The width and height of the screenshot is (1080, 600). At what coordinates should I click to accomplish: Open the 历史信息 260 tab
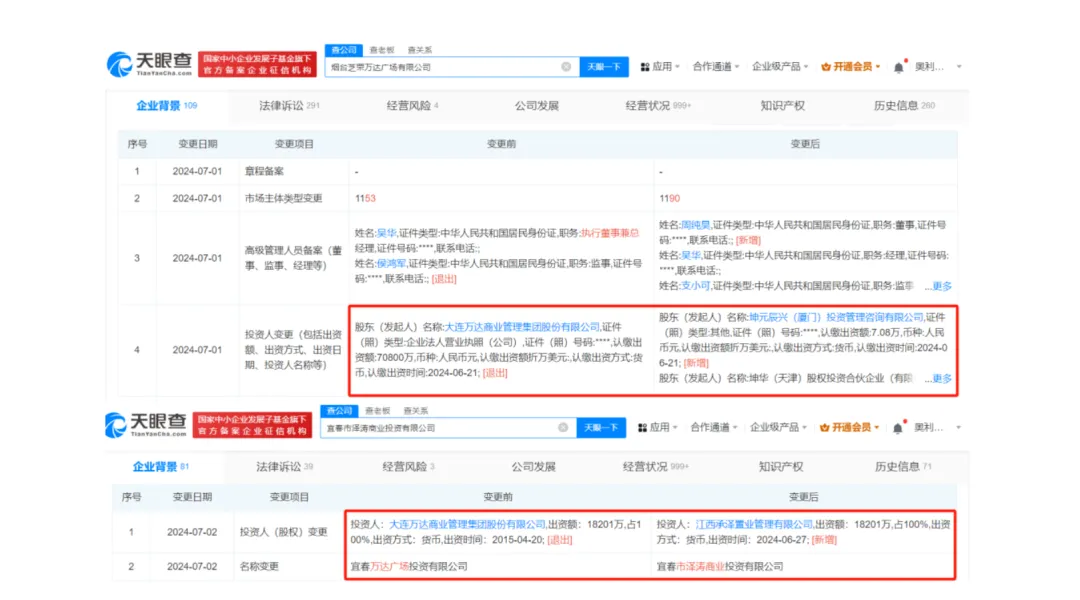click(x=904, y=105)
